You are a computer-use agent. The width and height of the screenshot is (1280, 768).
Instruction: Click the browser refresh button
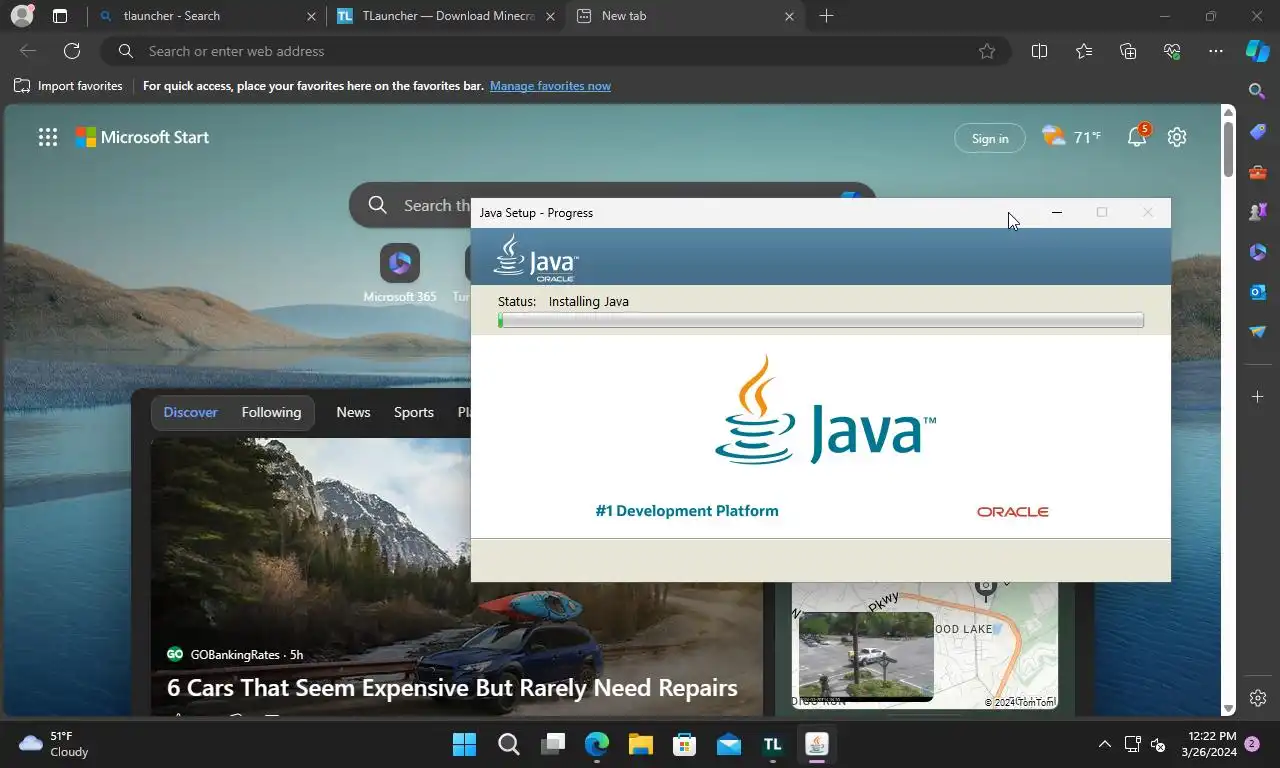pos(72,51)
